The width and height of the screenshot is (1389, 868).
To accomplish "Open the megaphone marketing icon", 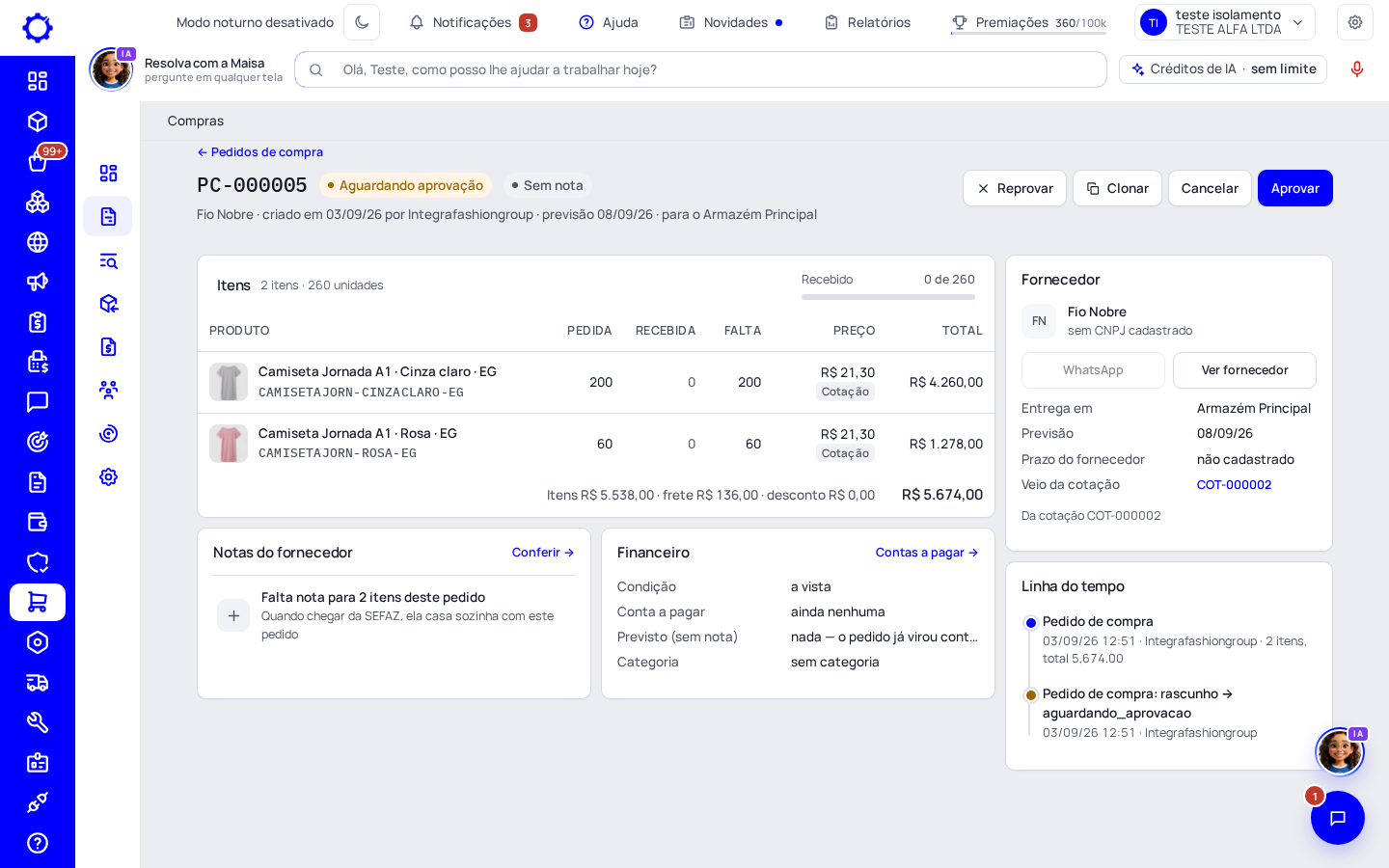I will (38, 282).
